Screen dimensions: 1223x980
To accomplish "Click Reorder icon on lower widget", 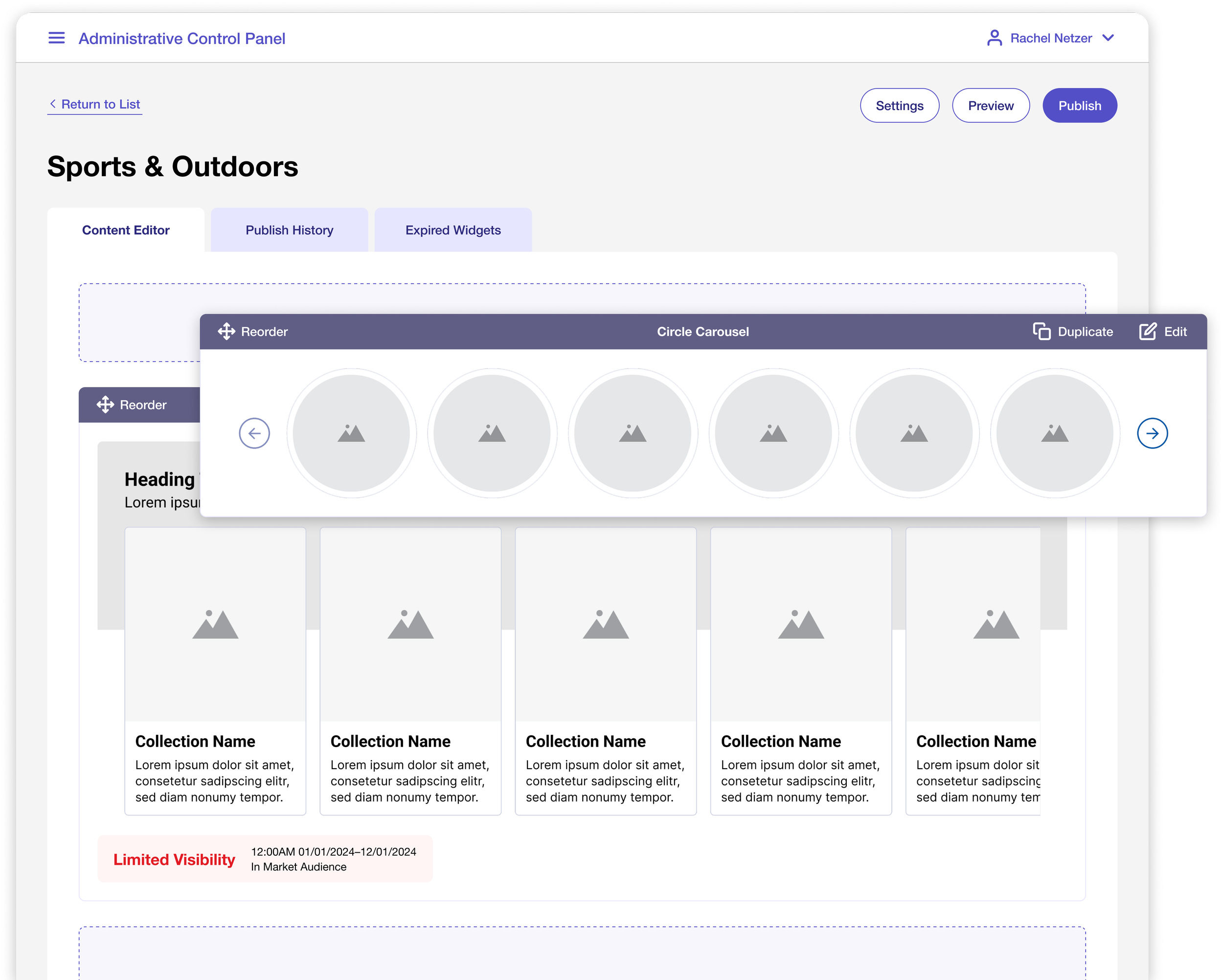I will [106, 405].
